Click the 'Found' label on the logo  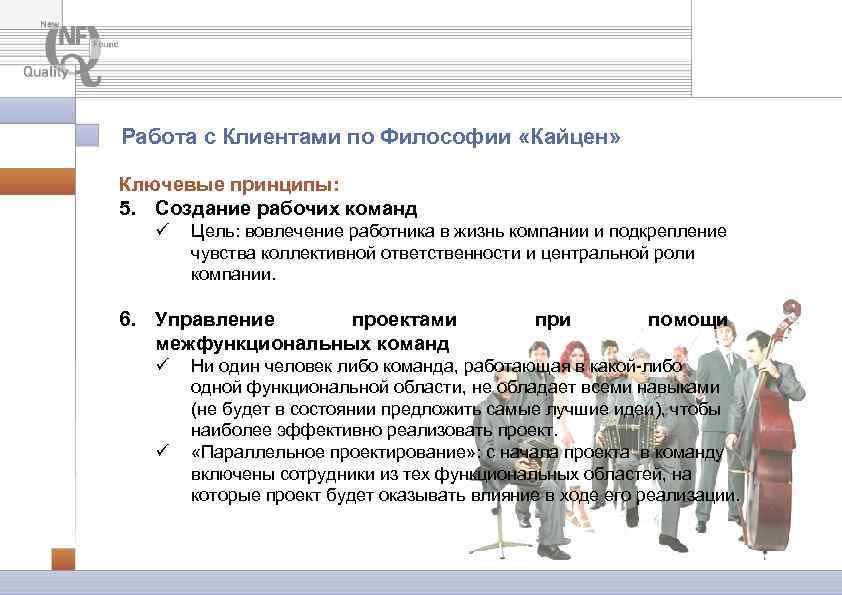click(104, 45)
